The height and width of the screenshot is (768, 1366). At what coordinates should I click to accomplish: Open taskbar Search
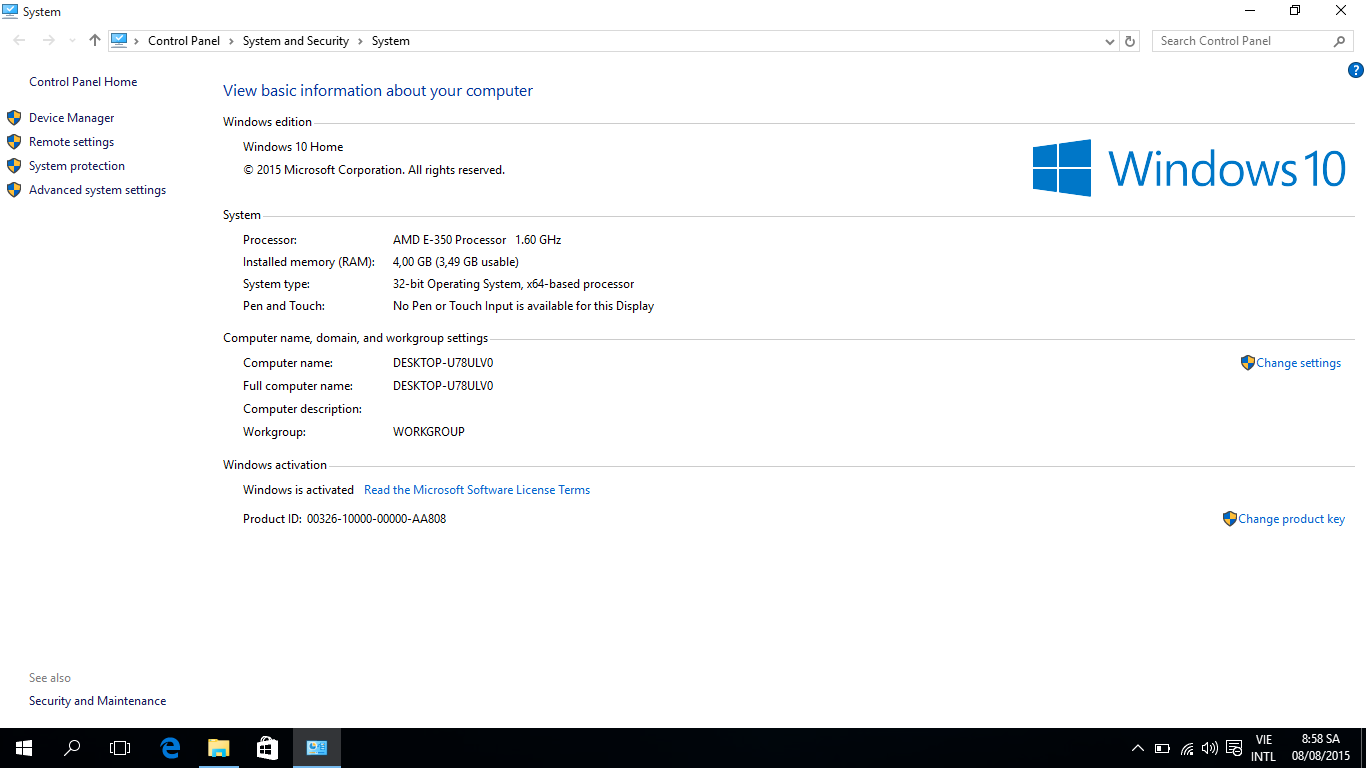coord(72,748)
